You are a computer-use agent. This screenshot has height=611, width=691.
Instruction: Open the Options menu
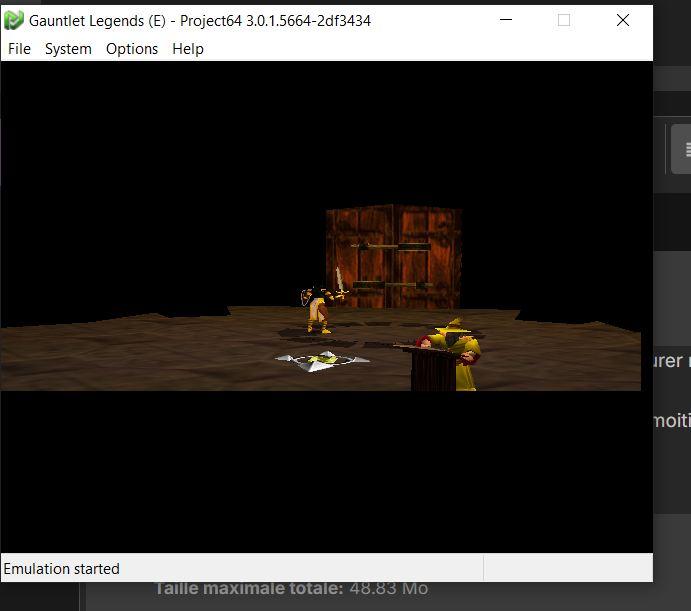[132, 49]
